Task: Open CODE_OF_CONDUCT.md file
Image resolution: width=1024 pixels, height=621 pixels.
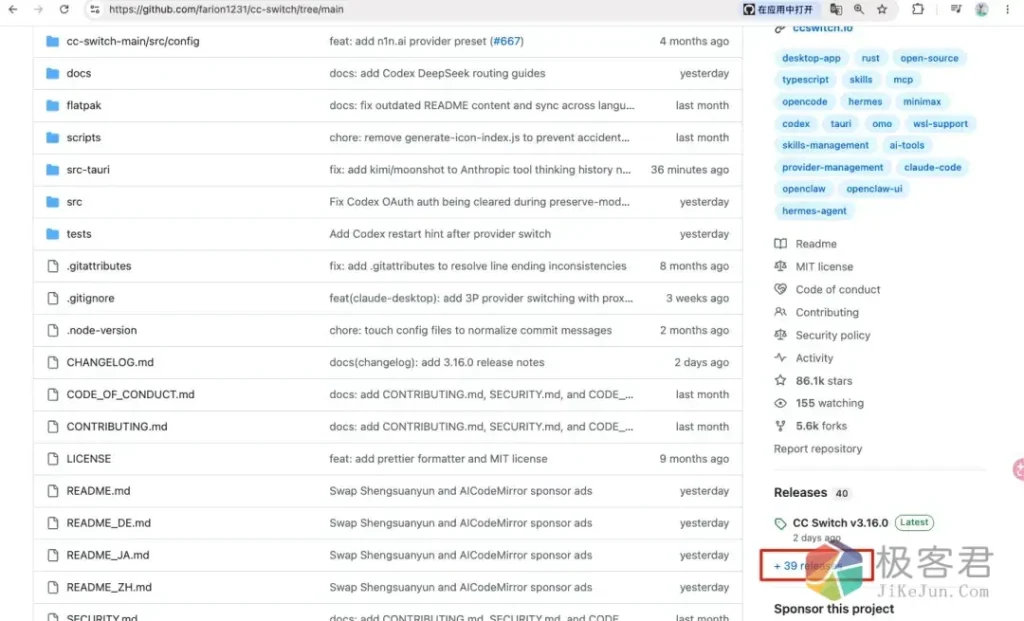Action: (x=130, y=394)
